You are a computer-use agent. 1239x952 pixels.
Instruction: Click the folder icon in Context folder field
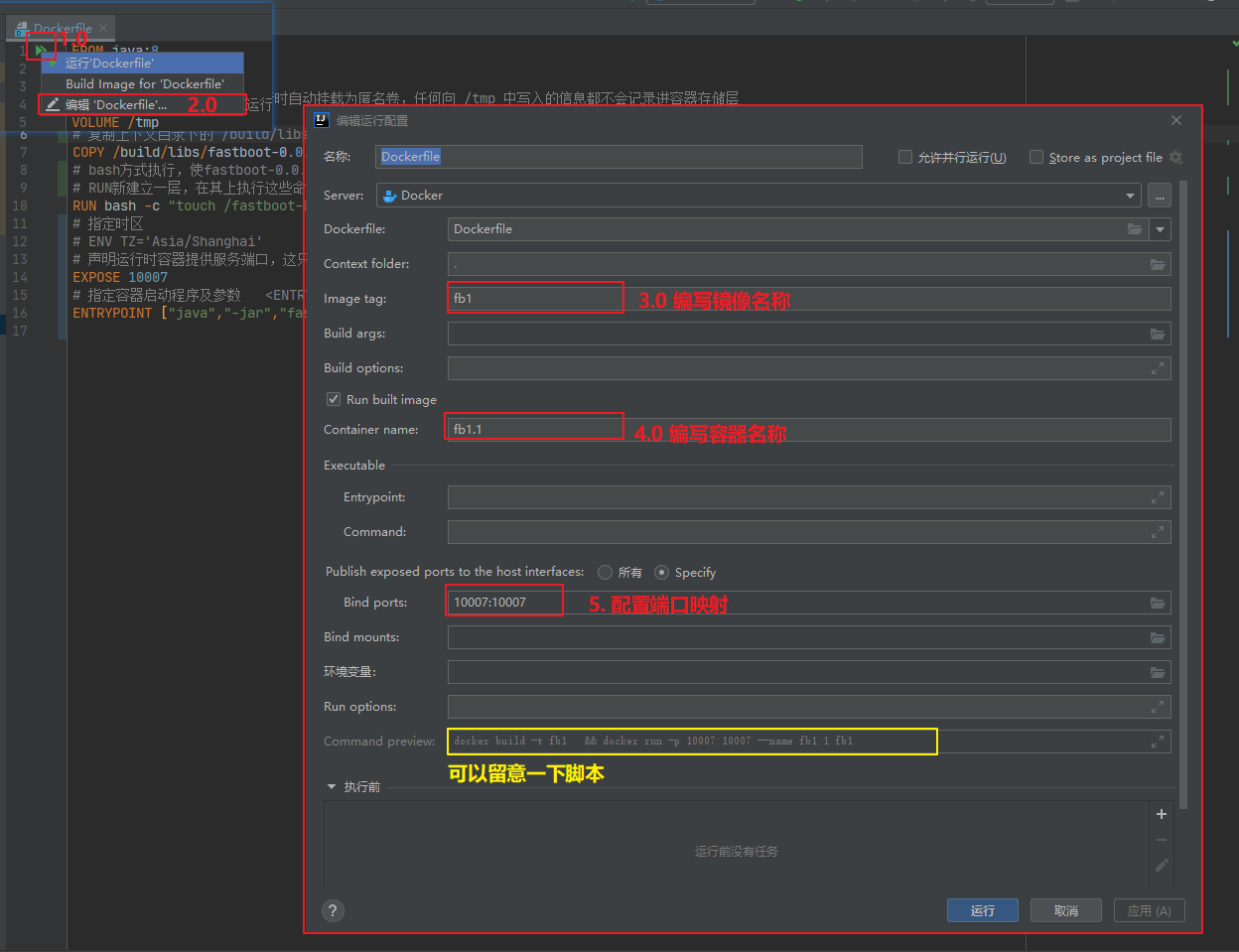pos(1157,264)
